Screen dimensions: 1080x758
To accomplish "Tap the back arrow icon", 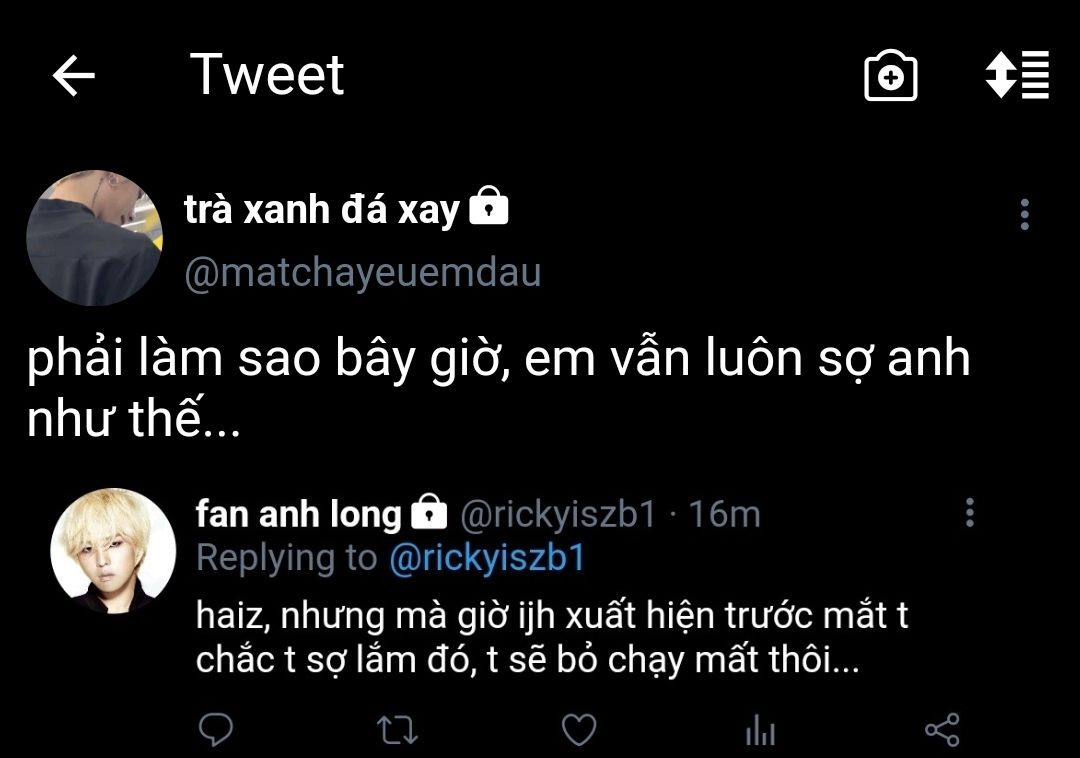I will [73, 76].
